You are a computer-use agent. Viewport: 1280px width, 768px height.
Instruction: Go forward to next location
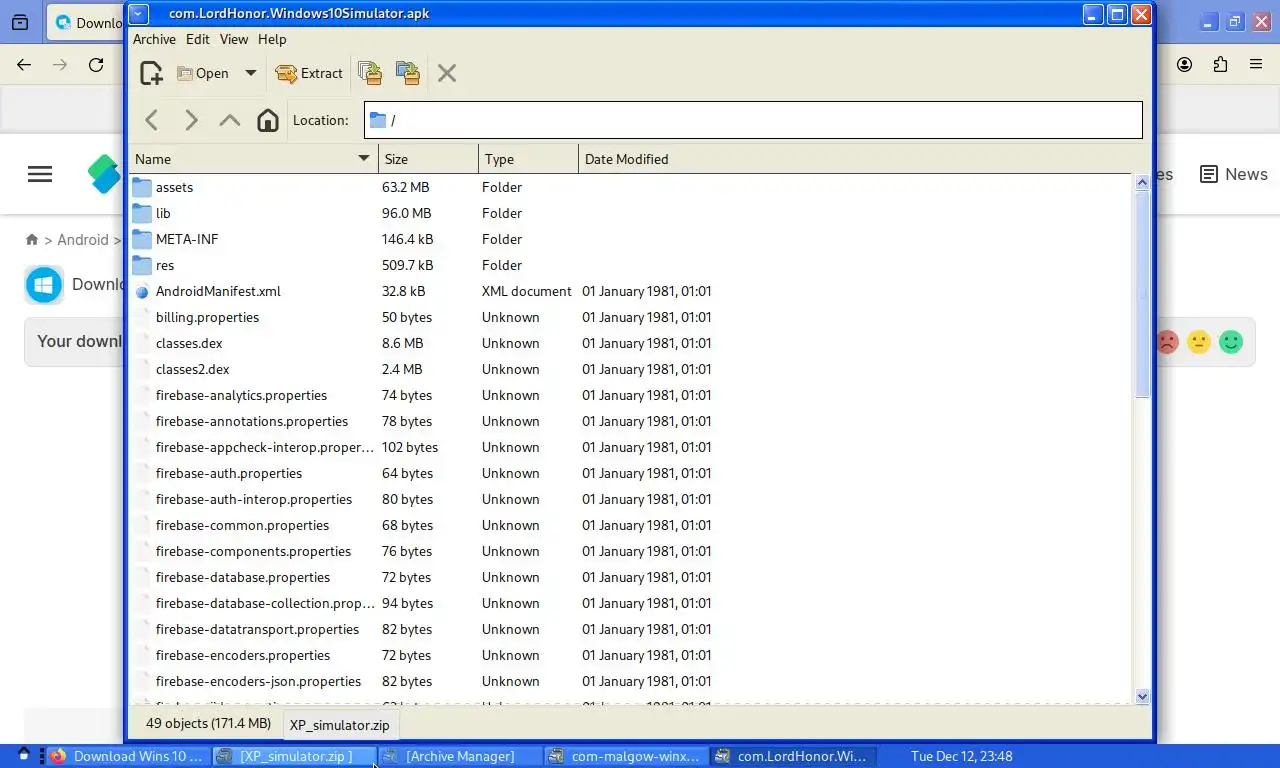pos(191,120)
